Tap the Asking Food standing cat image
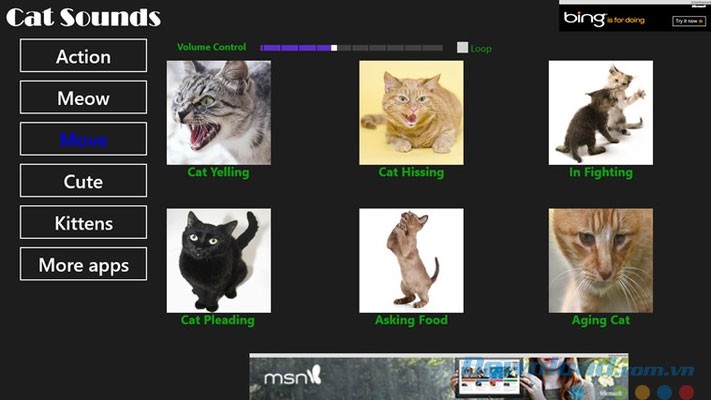This screenshot has width=711, height=400. click(x=411, y=260)
